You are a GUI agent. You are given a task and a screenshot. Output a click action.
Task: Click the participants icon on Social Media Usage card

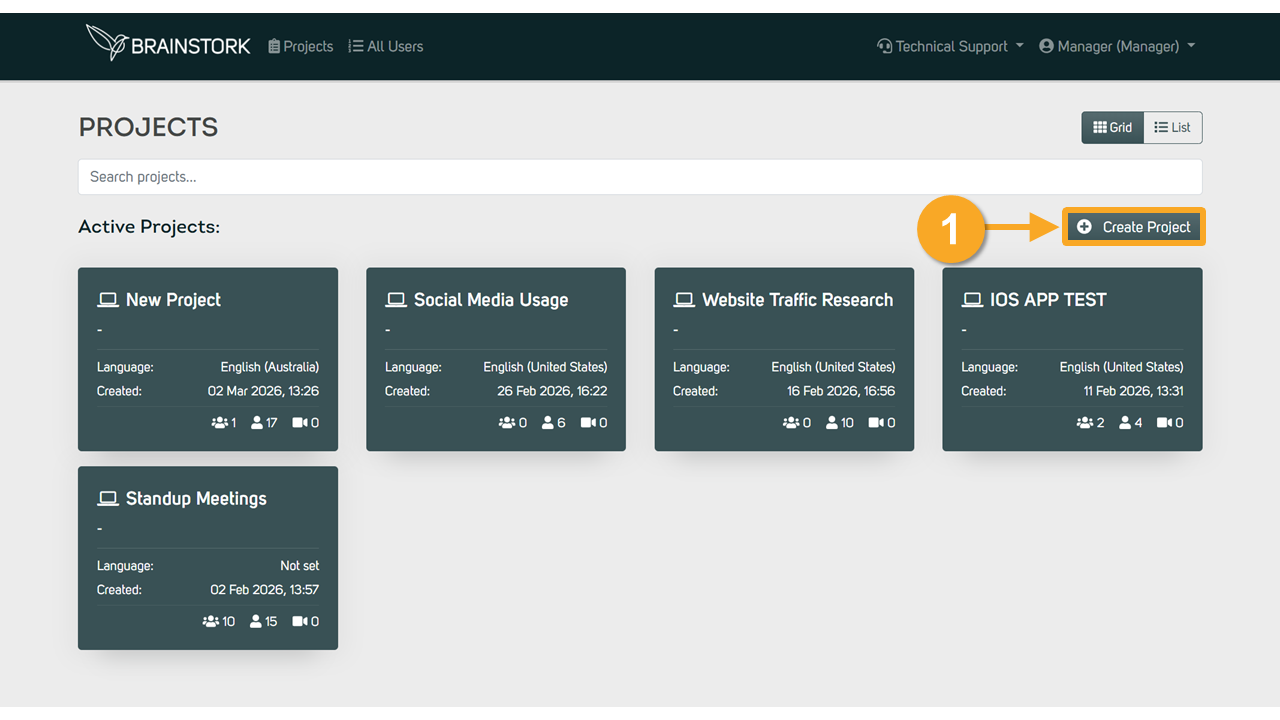(548, 423)
